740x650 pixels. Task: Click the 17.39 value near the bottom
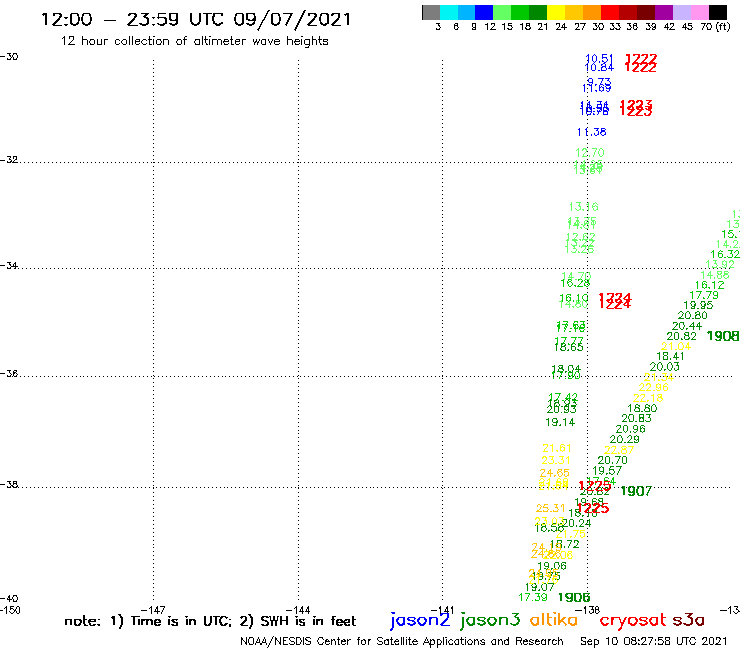pos(533,597)
